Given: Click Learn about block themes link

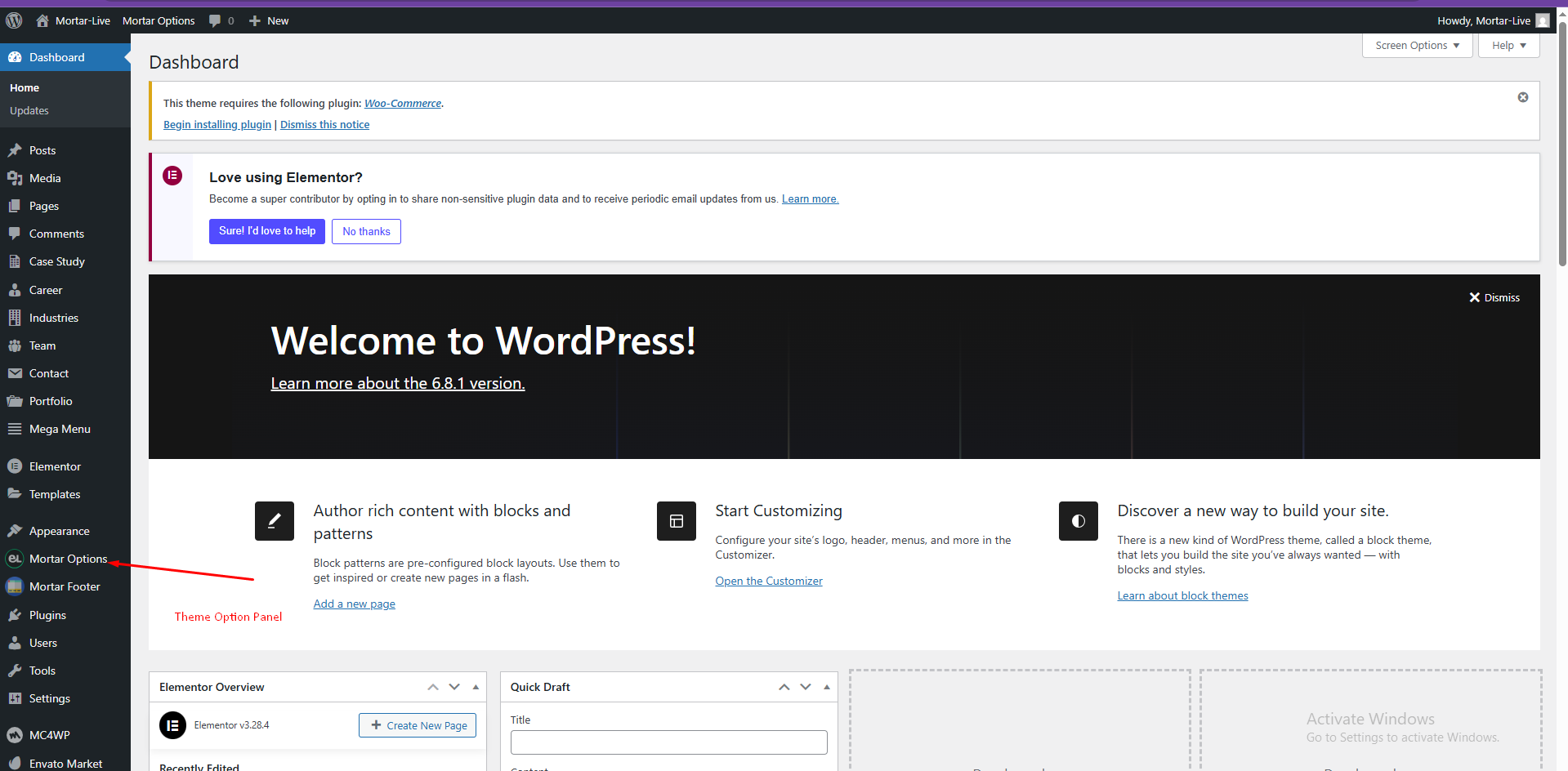Looking at the screenshot, I should click(1182, 595).
